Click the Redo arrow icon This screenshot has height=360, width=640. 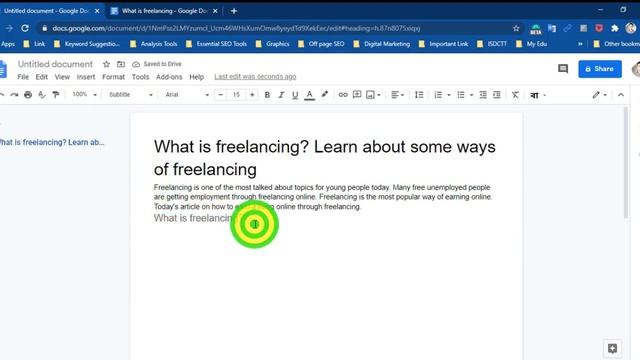tap(14, 95)
